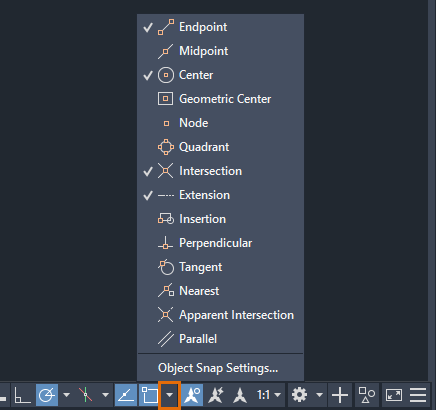Open the Object Snap dropdown arrow
Viewport: 436px width, 410px height.
(x=170, y=395)
